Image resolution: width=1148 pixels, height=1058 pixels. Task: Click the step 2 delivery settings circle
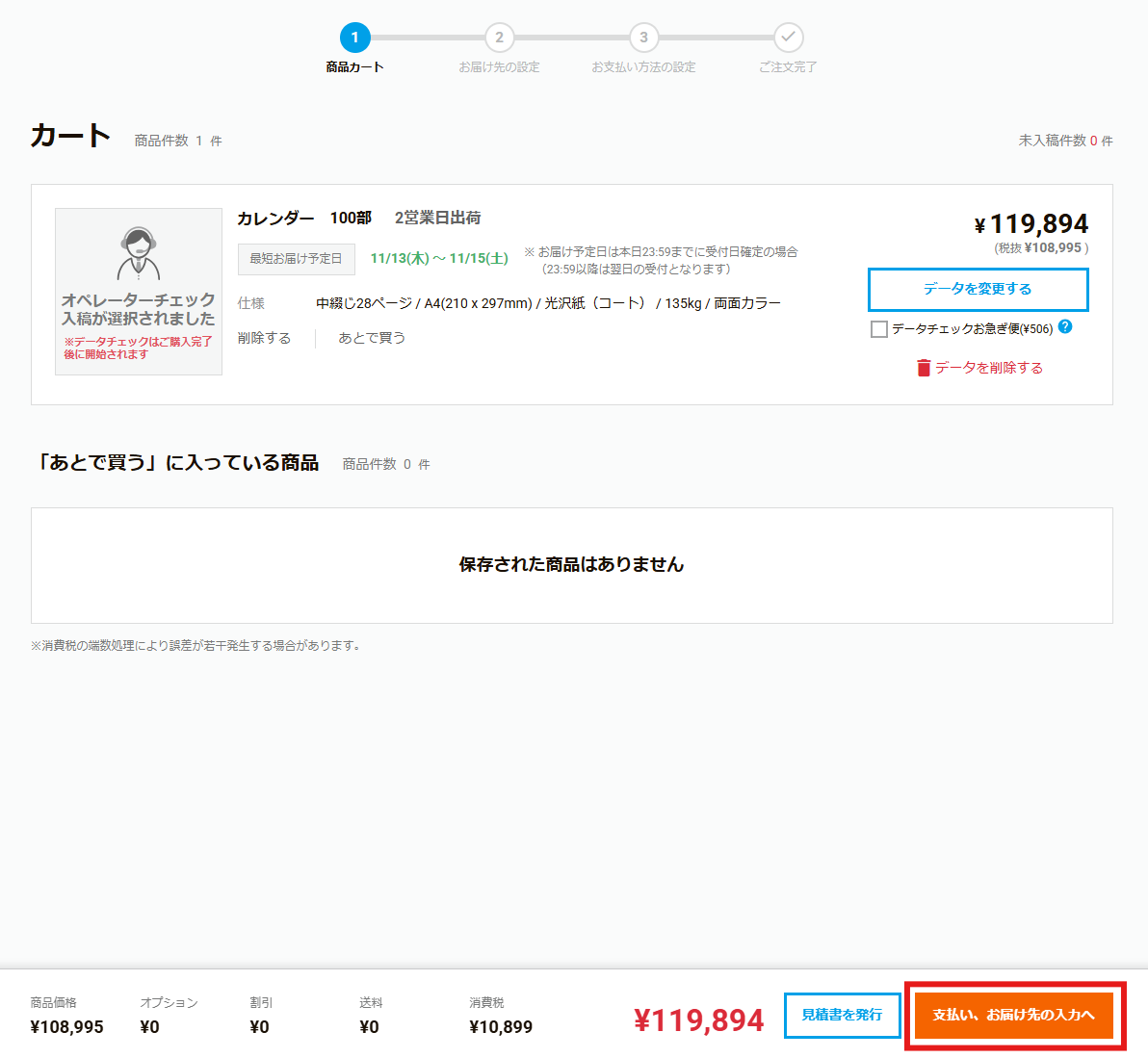499,38
